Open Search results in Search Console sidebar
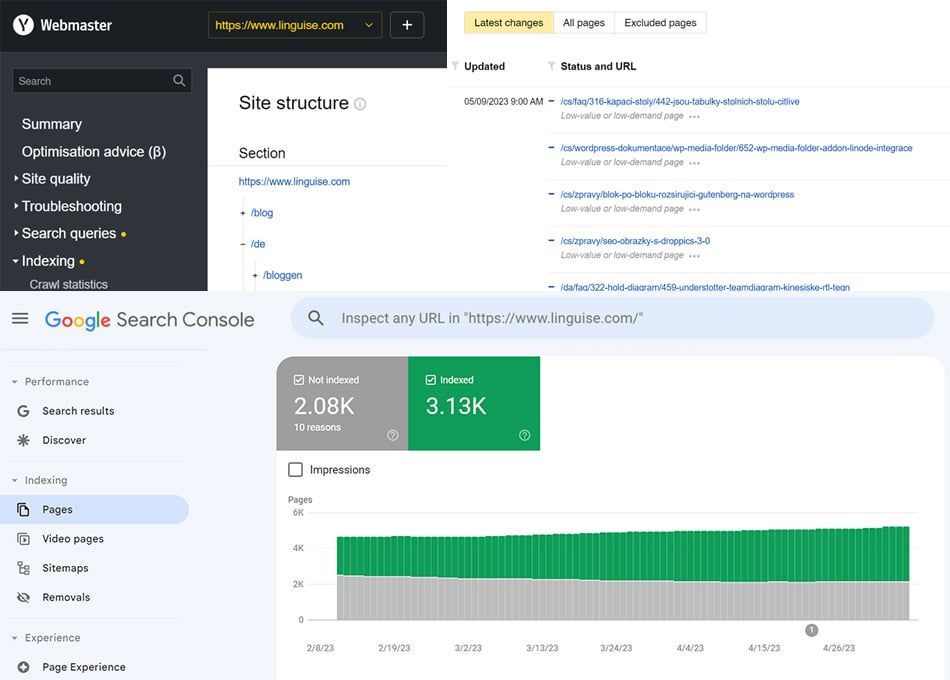Screen dimensions: 950x680 coord(78,411)
